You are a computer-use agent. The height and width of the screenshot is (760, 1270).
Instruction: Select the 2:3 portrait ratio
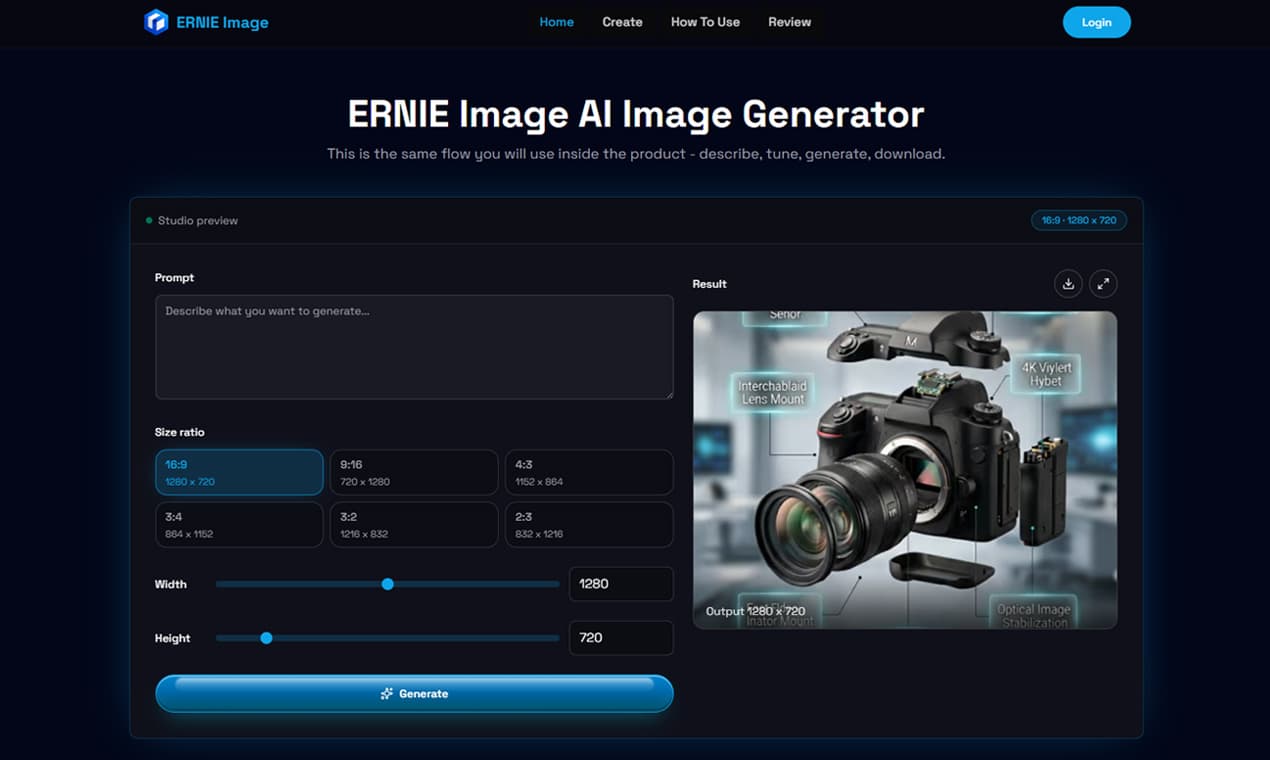(588, 524)
